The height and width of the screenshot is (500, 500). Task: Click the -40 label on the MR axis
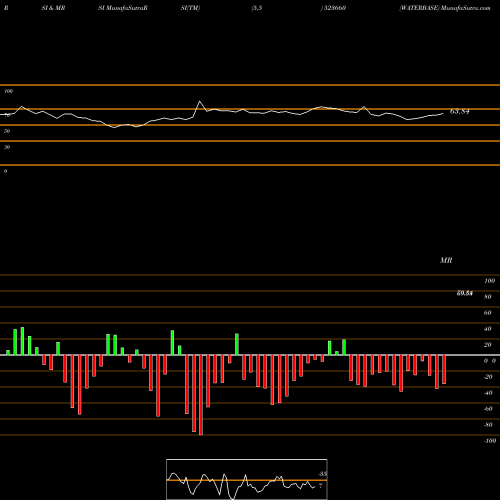[488, 393]
